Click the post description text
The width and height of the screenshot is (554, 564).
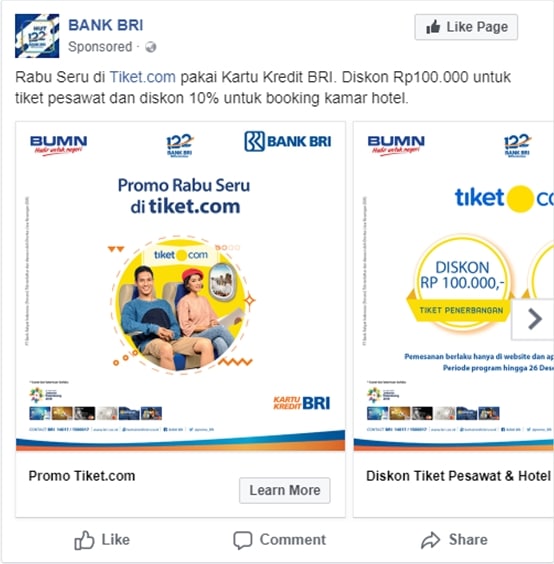(x=263, y=87)
